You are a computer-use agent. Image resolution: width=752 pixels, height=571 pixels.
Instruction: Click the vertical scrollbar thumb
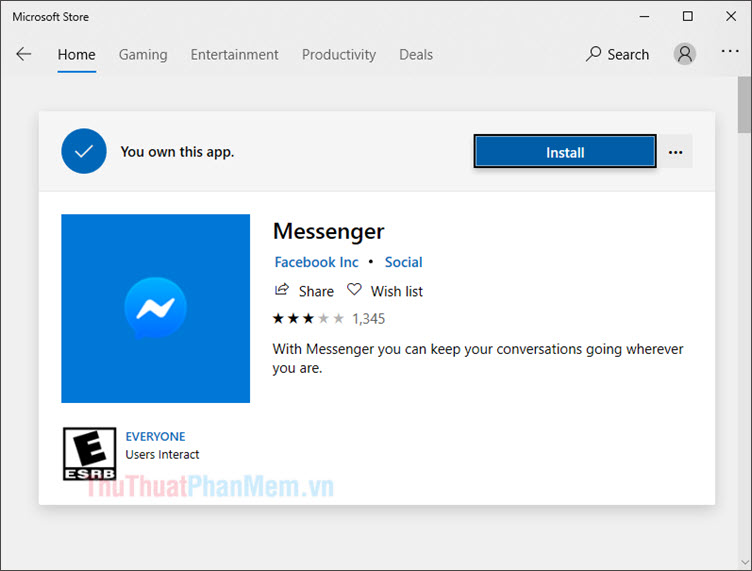click(x=744, y=105)
